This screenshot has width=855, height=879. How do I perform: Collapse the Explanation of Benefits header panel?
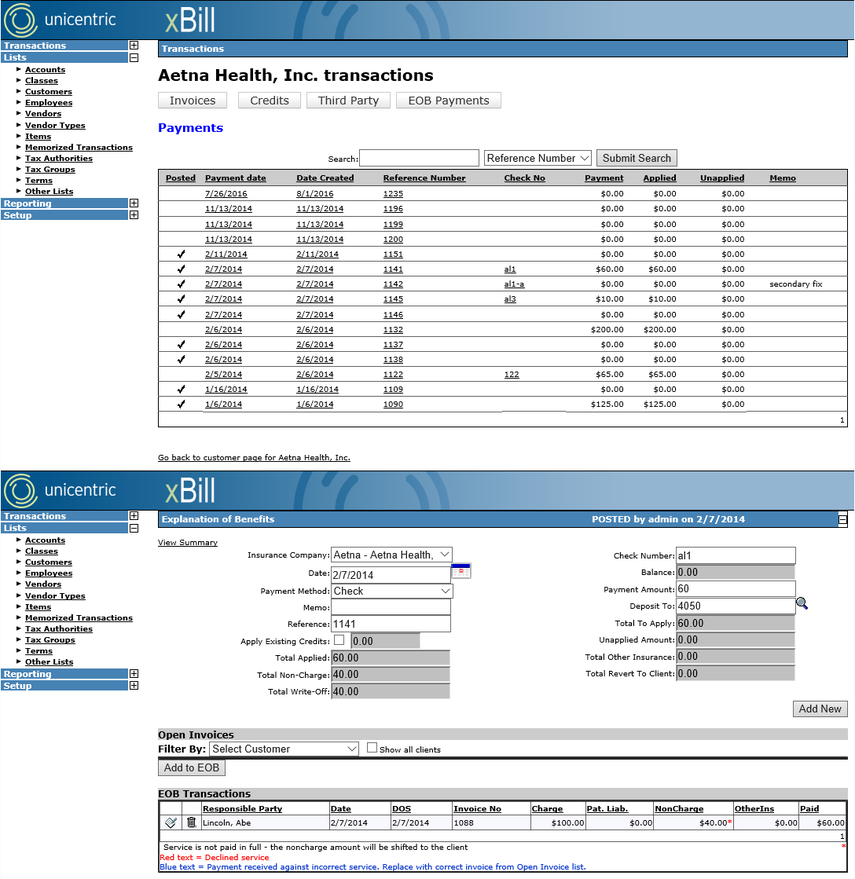(842, 520)
